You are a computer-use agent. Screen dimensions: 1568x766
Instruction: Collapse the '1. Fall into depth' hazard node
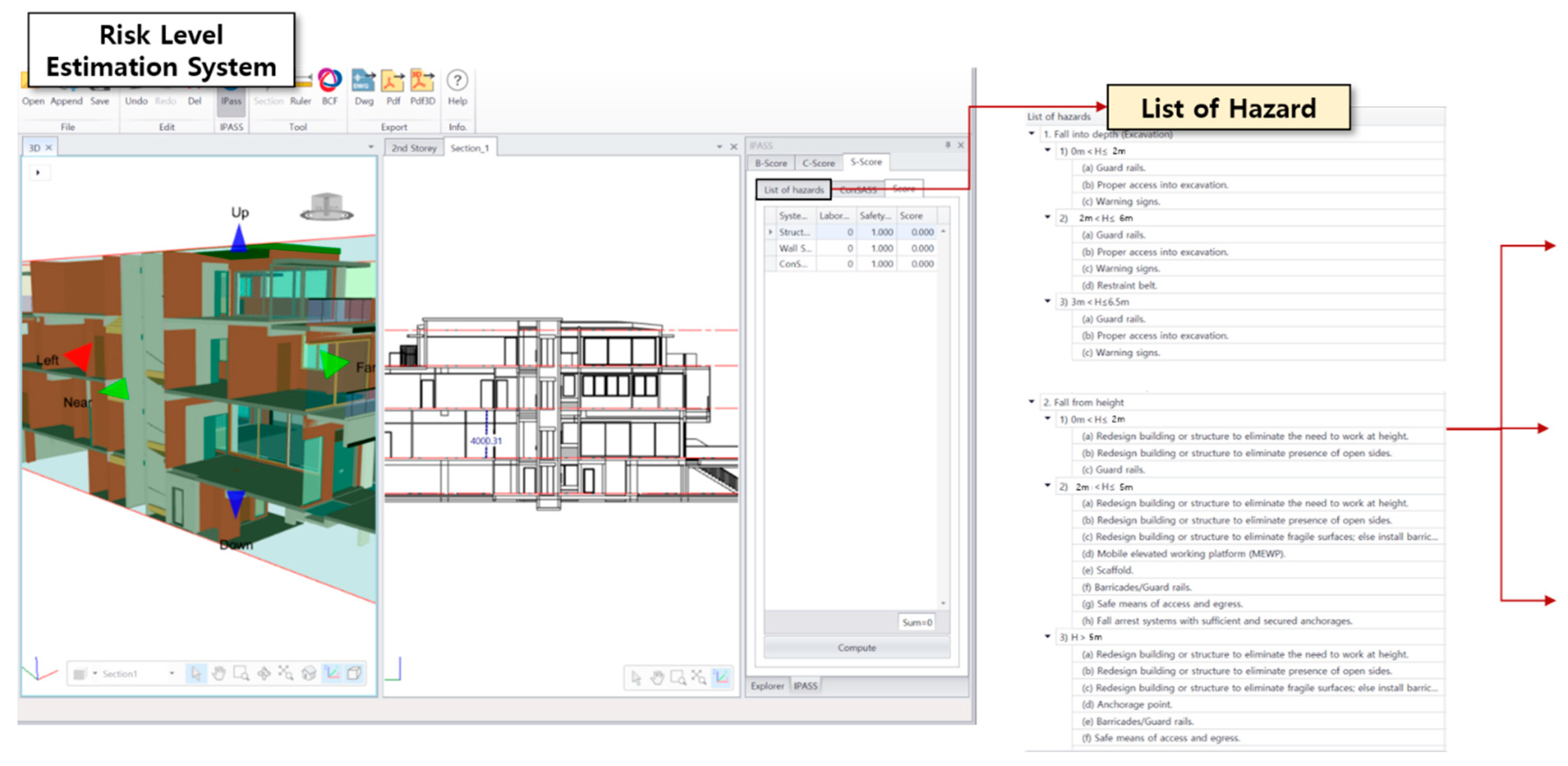click(x=1032, y=133)
